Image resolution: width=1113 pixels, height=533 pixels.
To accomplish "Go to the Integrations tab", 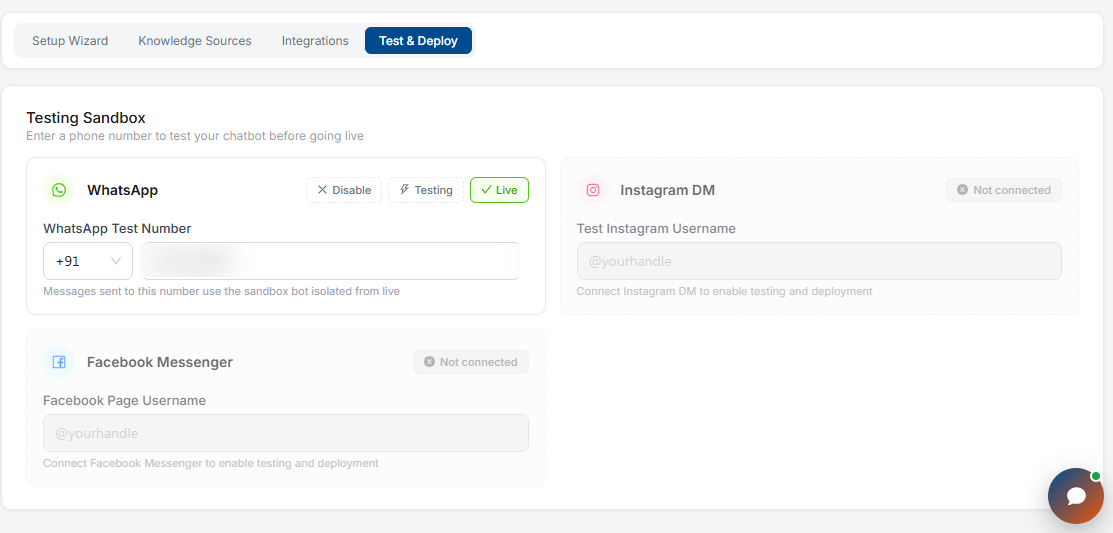I will (315, 40).
